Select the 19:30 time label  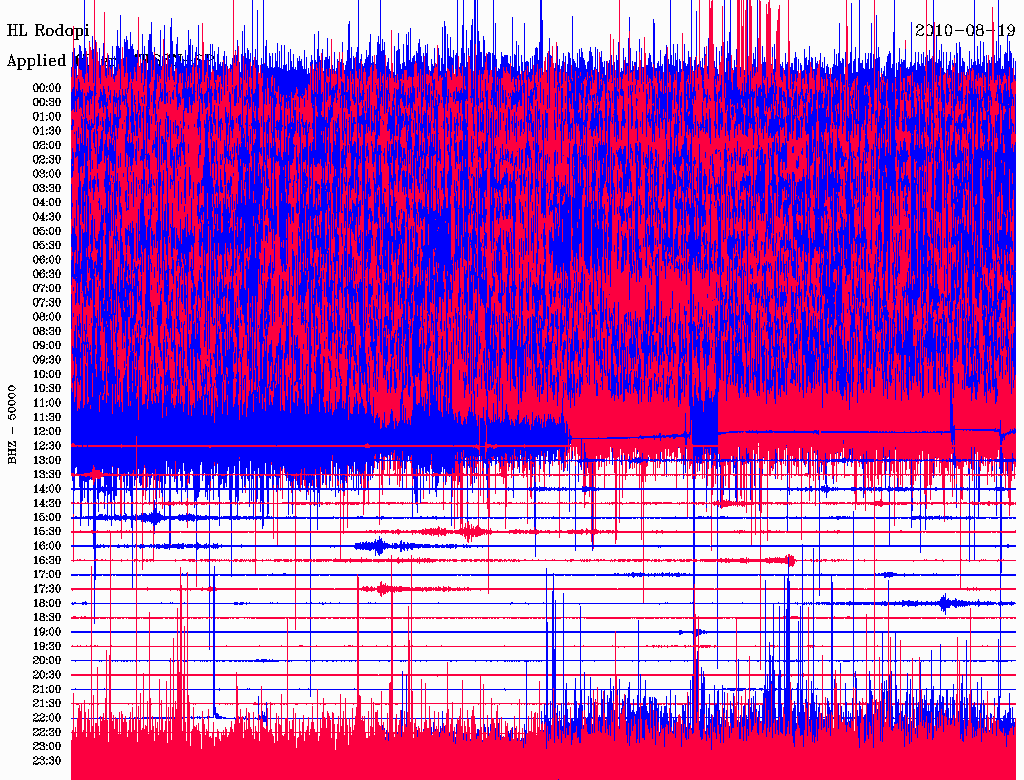[x=47, y=647]
